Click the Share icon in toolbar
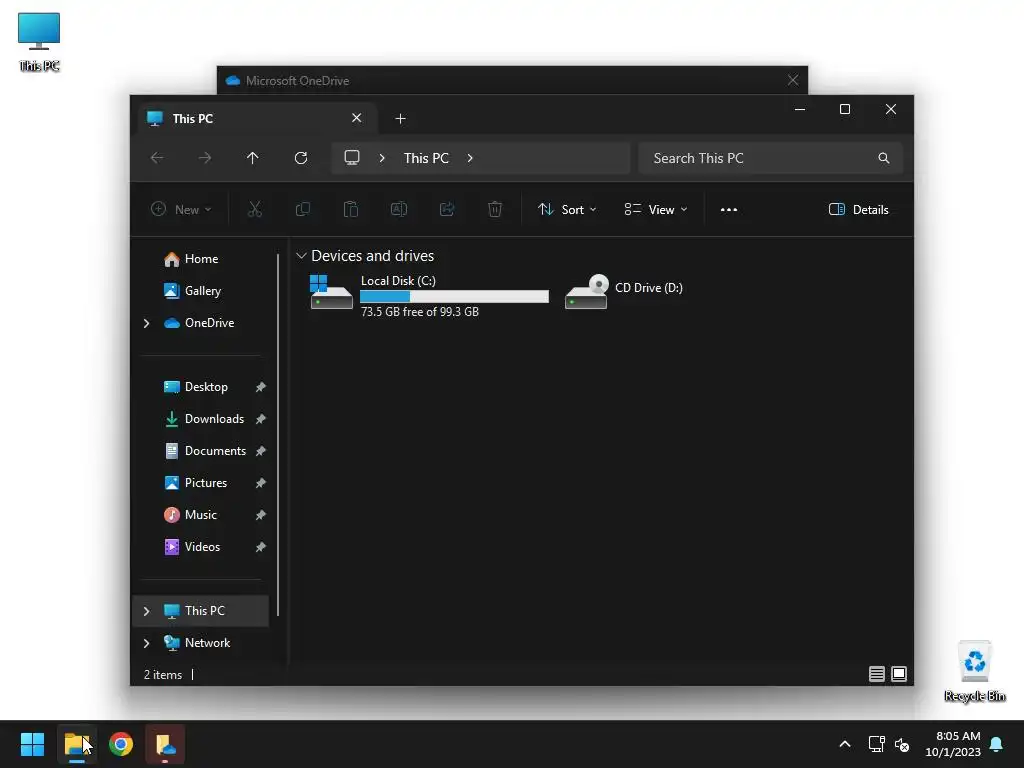Screen dimensions: 1024x768 pos(447,210)
